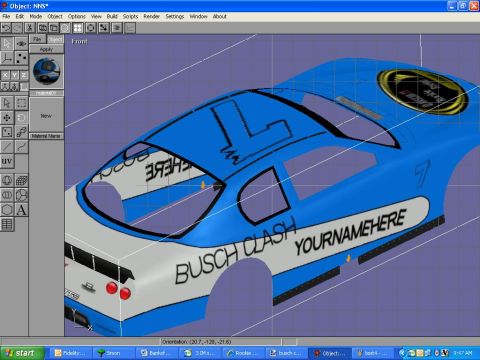Click the Redo icon in the top toolbar
This screenshot has height=360, width=480.
tap(17, 28)
